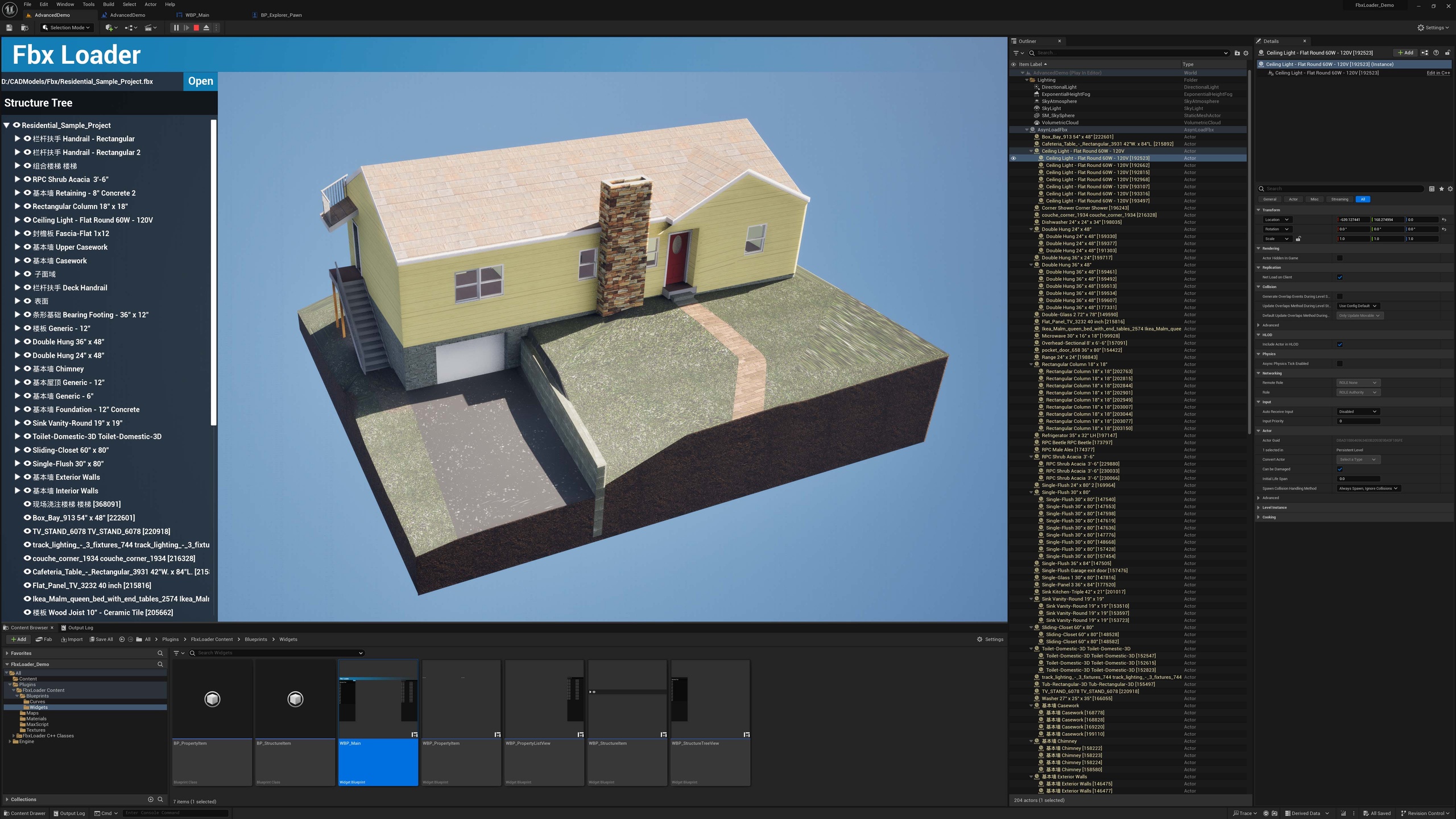Open the Auto Receive Input dropdown
1456x819 pixels.
(x=1358, y=412)
